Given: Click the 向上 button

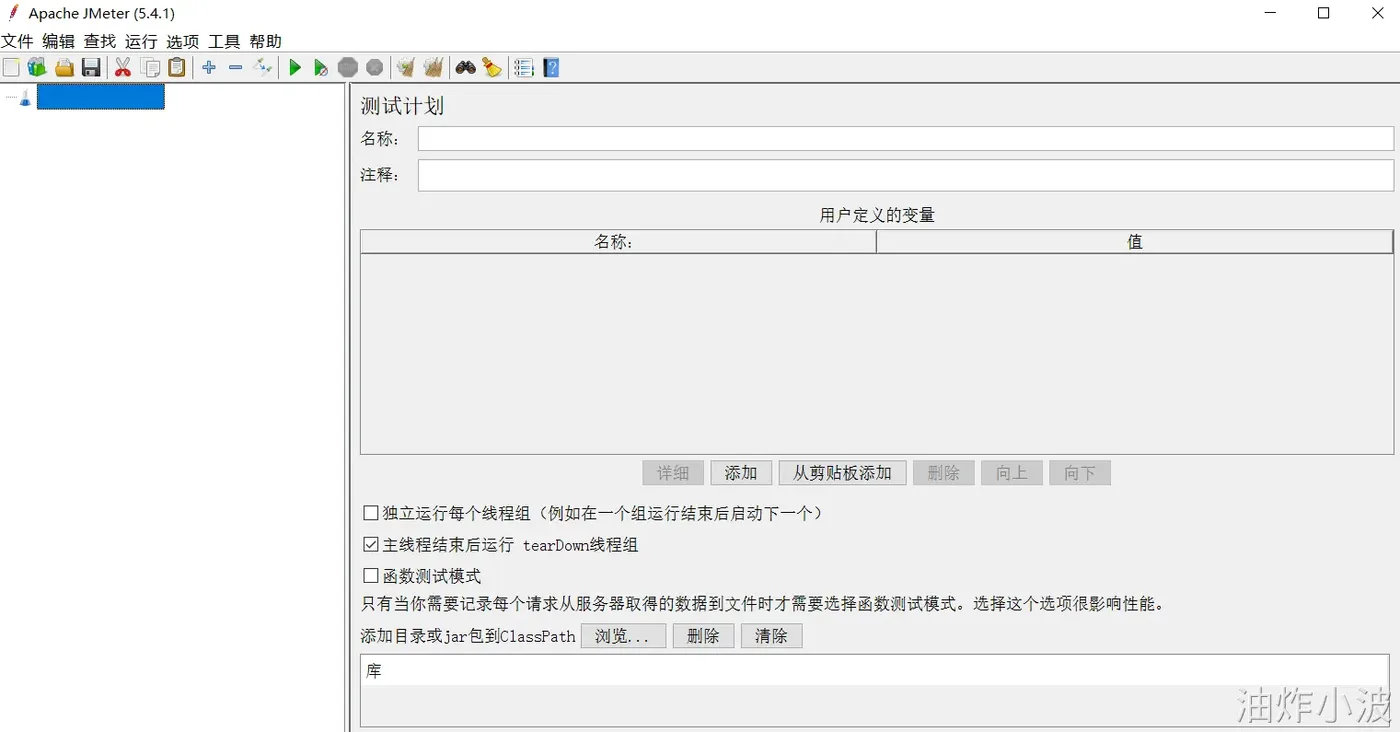Looking at the screenshot, I should tap(1012, 473).
